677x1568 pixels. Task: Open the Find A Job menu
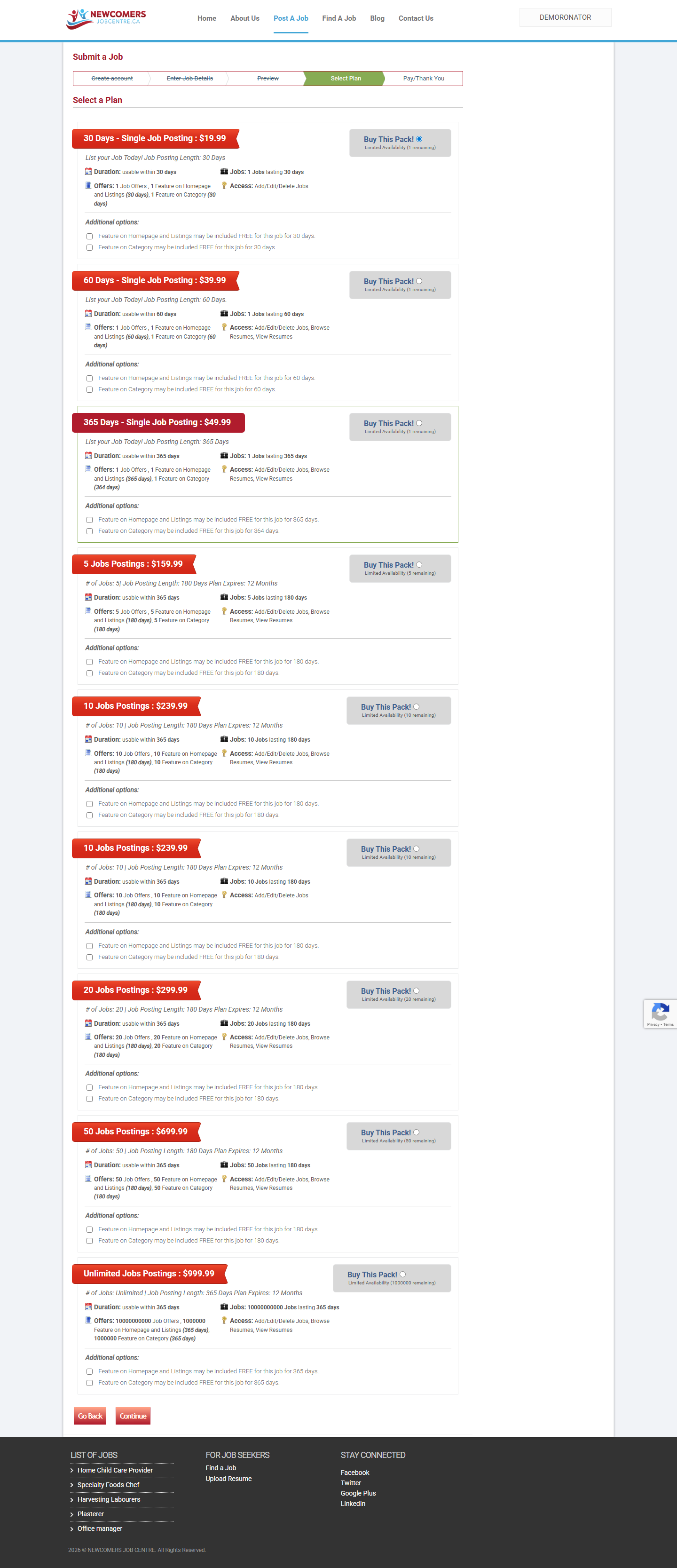[339, 18]
